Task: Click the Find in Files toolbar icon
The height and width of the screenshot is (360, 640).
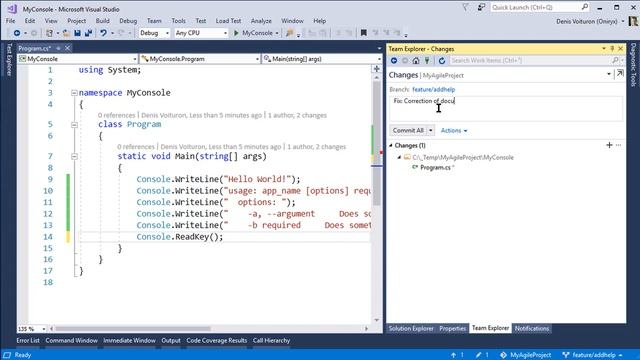Action: 290,33
